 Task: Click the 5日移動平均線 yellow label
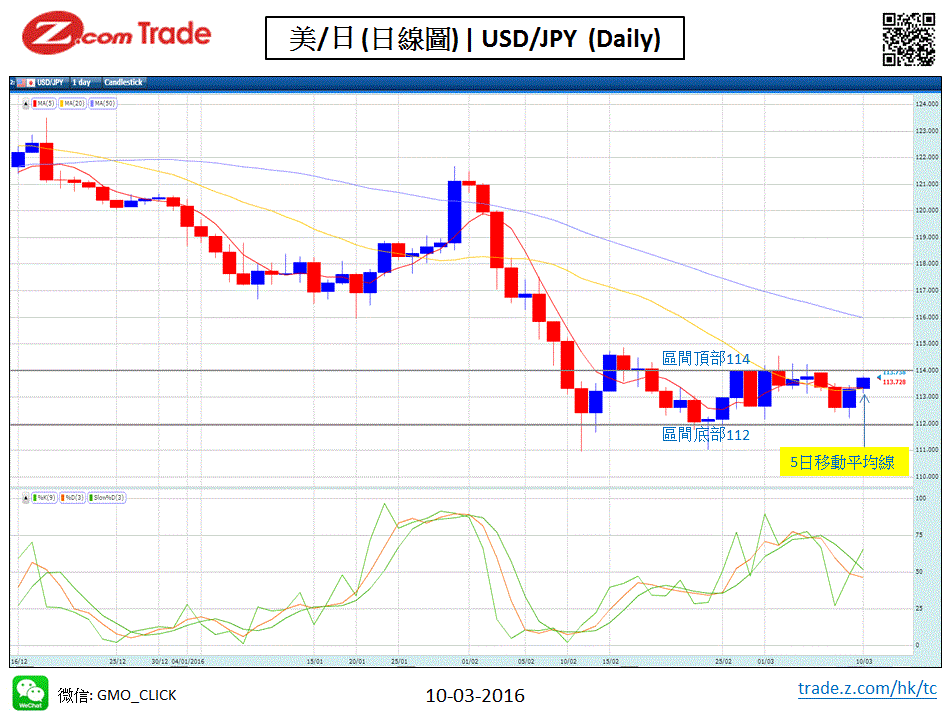click(x=843, y=463)
